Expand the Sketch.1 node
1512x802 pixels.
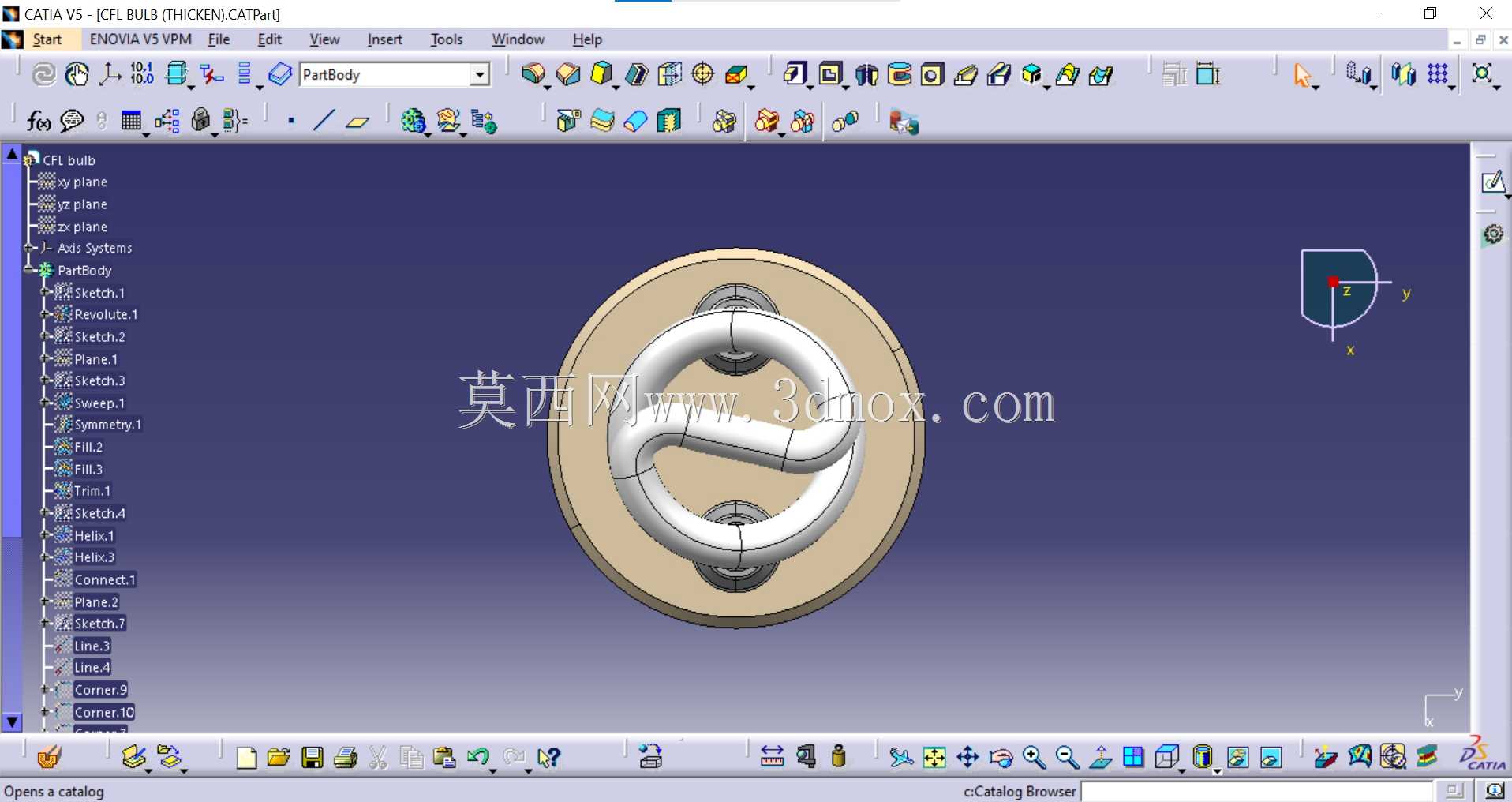[46, 293]
